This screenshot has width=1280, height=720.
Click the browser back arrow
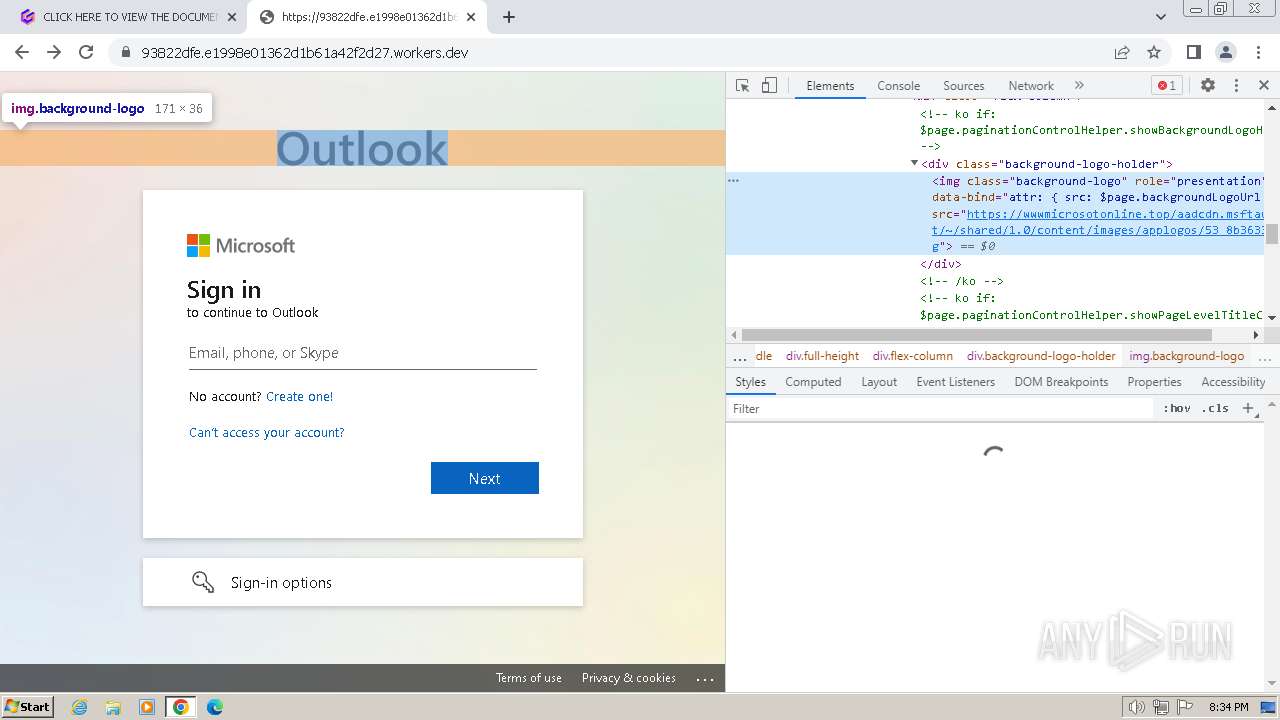pos(22,52)
